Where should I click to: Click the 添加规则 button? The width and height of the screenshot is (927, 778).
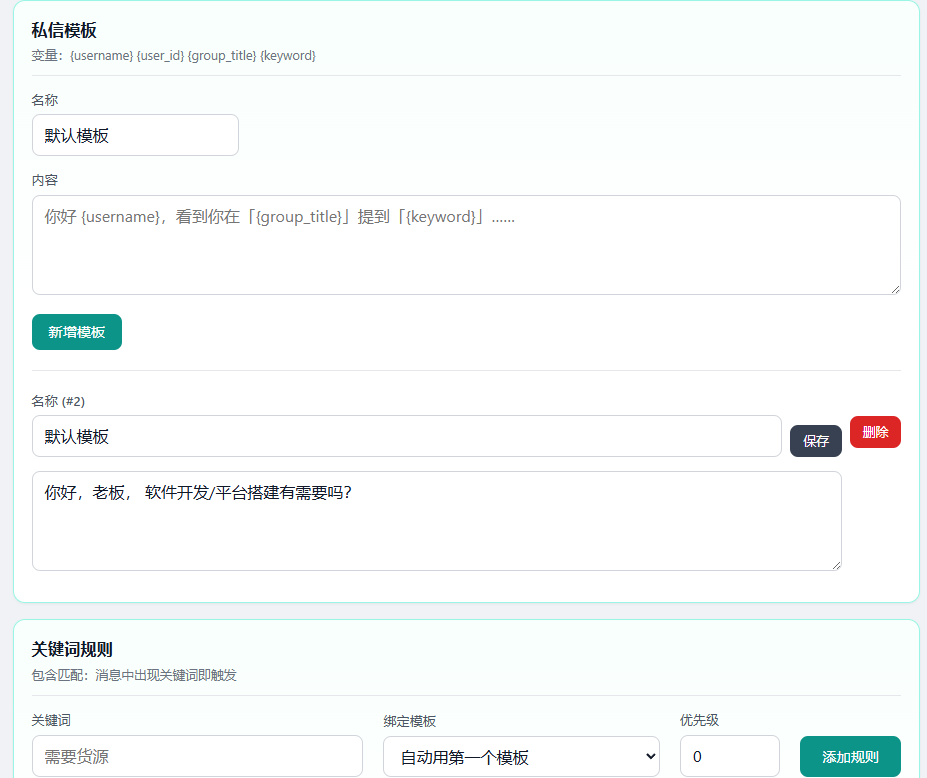850,757
